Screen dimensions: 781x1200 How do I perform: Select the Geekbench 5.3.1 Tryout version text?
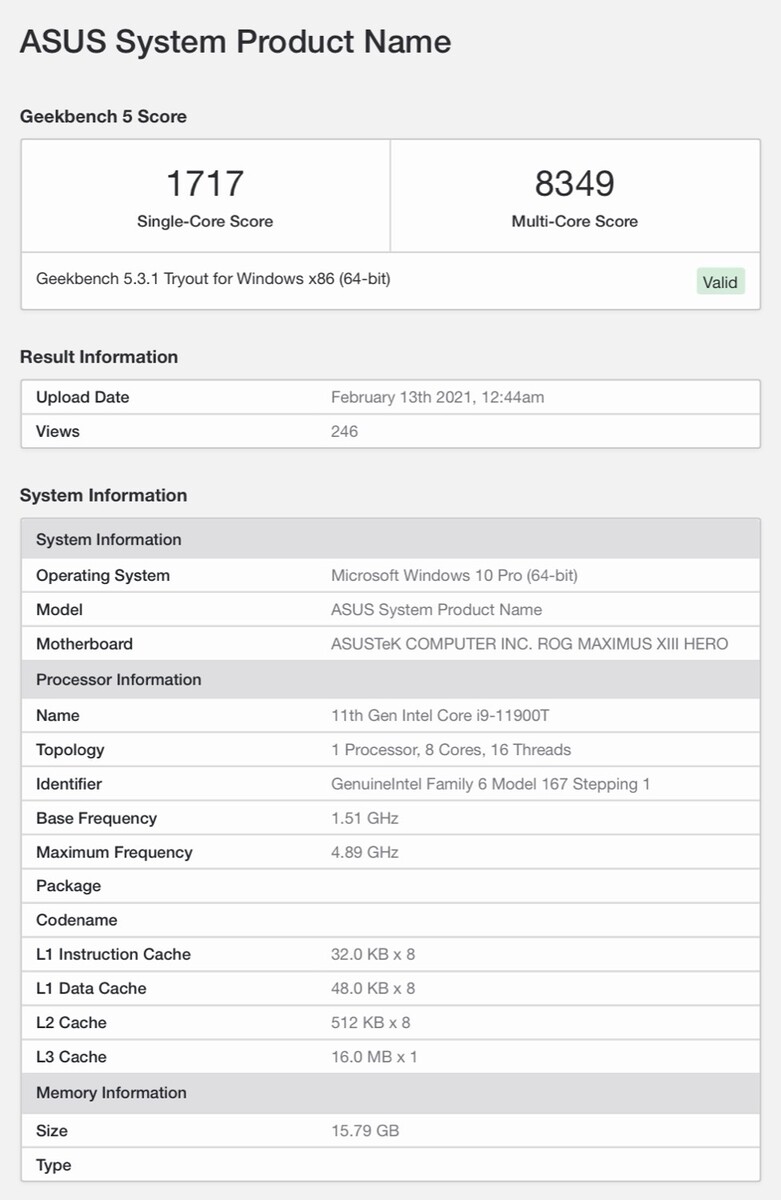[213, 278]
